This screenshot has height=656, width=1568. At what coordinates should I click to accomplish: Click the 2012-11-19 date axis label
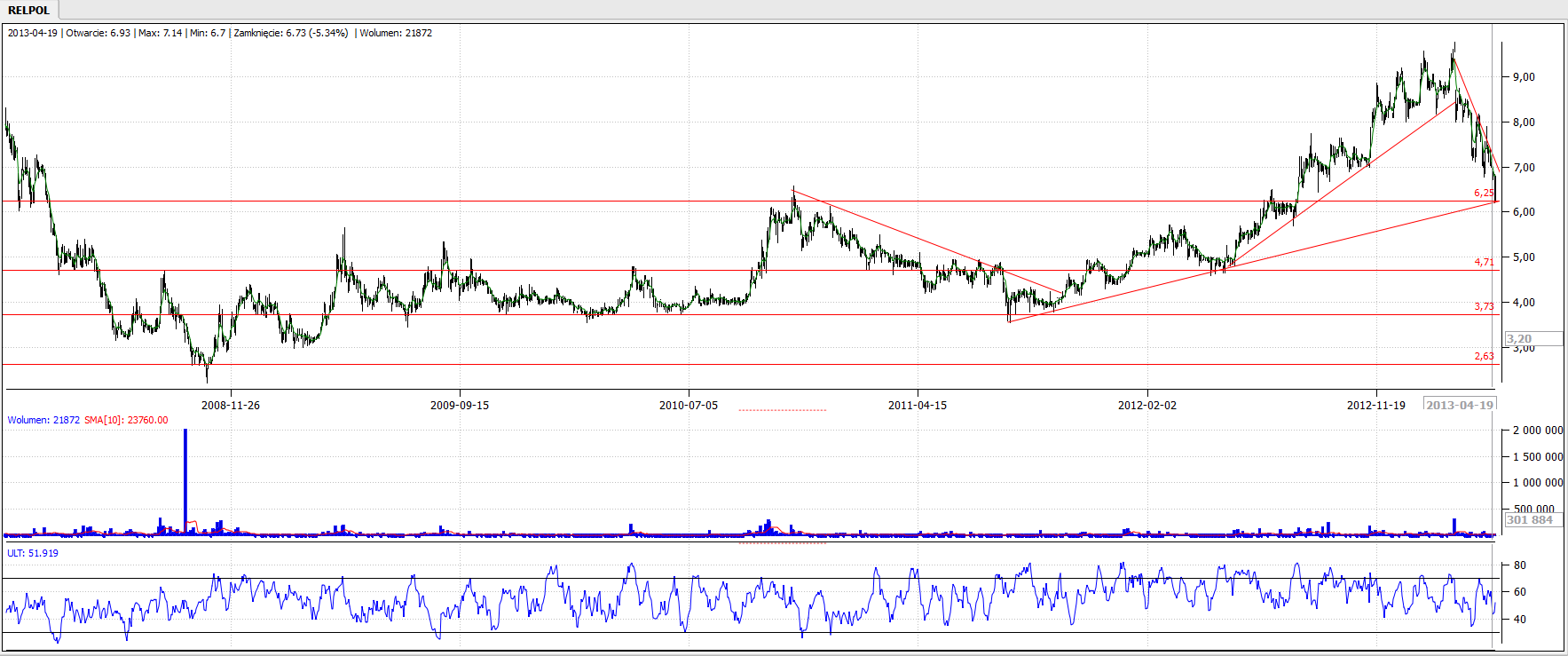coord(1376,406)
